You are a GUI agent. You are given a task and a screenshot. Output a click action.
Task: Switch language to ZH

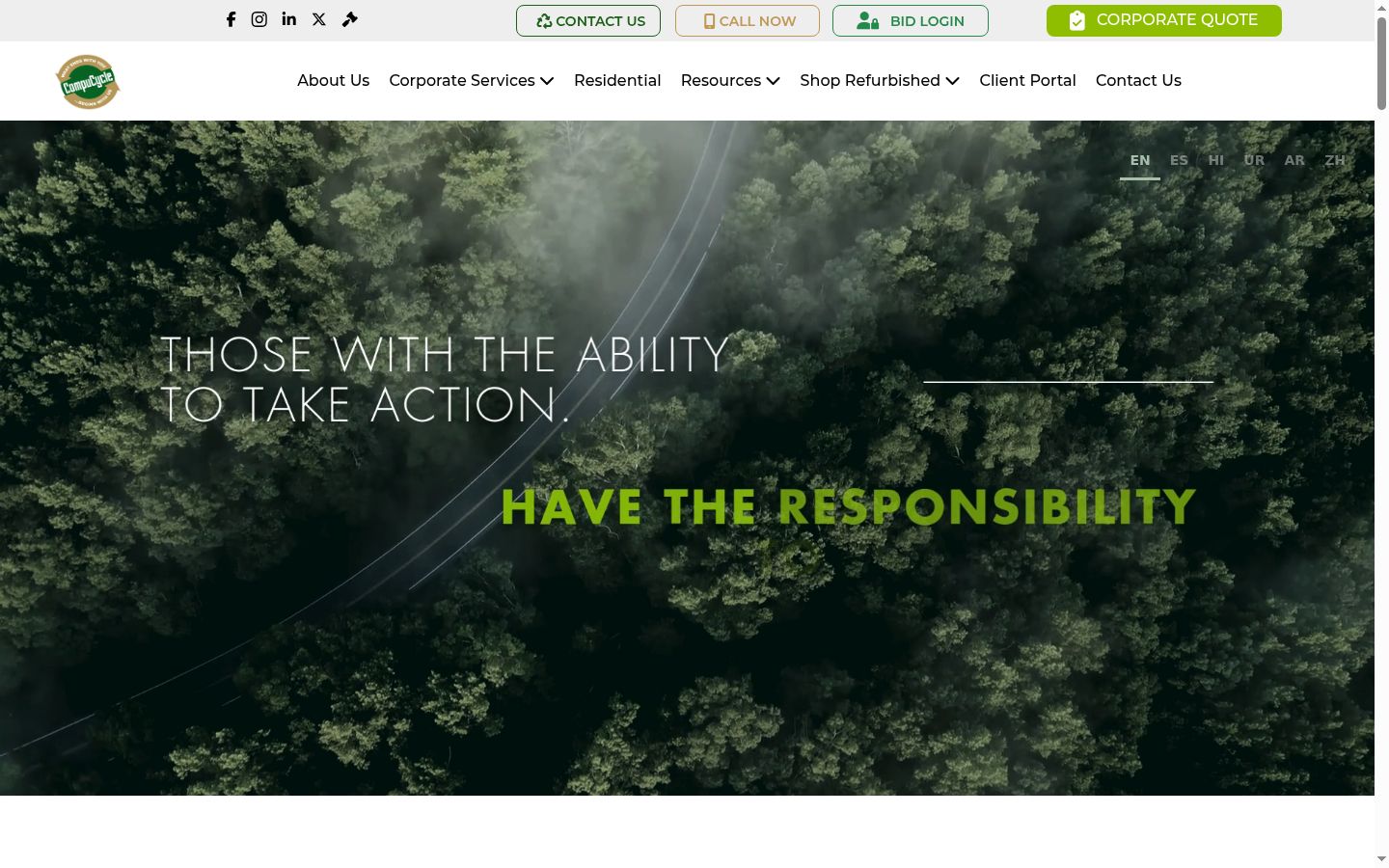click(1335, 161)
